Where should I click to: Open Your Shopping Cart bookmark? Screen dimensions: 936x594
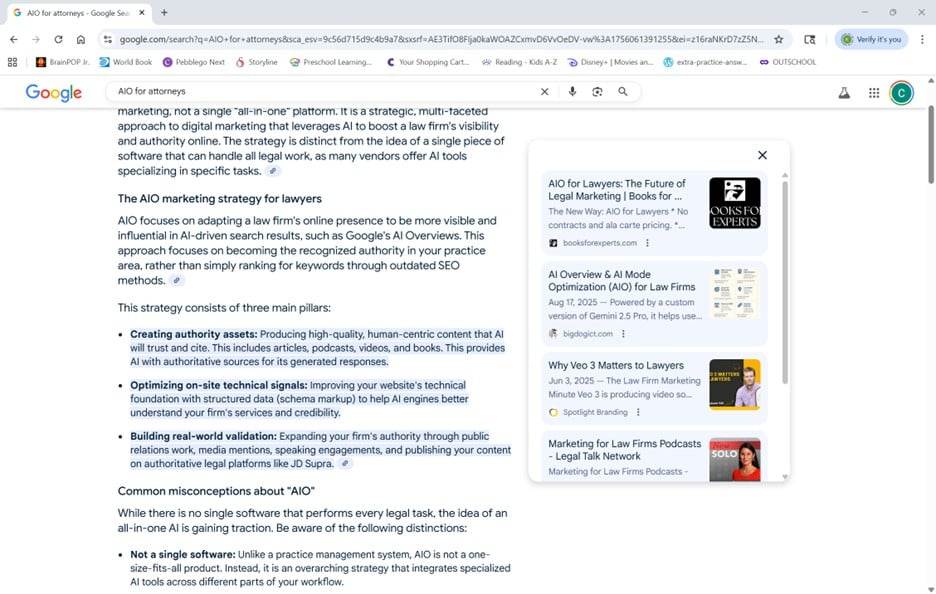click(427, 62)
